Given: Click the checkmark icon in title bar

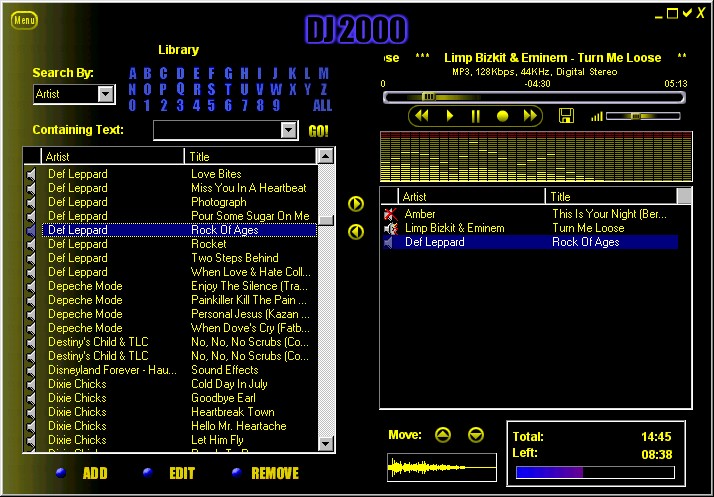Looking at the screenshot, I should pyautogui.click(x=687, y=13).
